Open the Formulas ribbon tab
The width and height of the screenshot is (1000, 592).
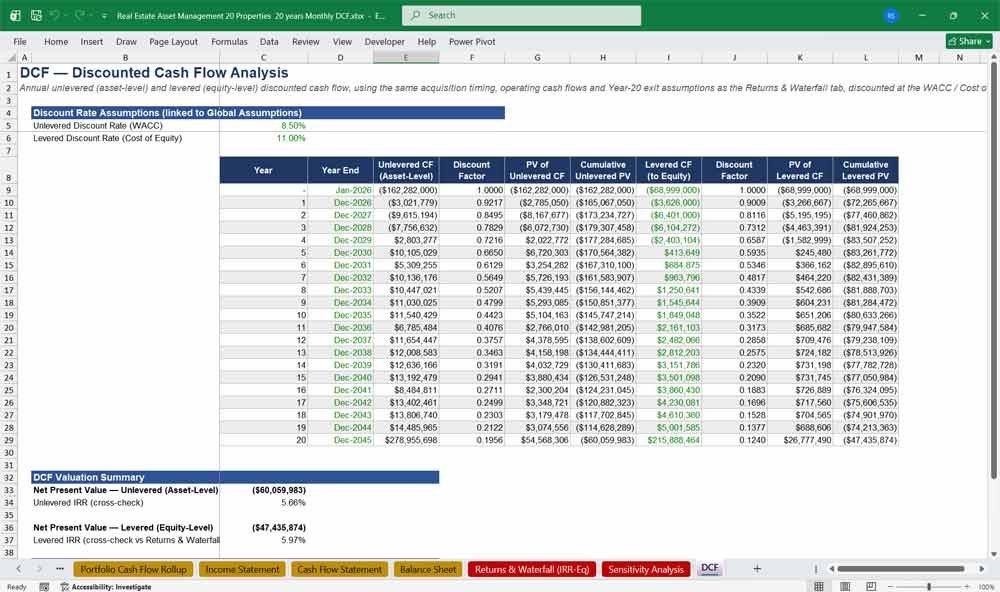pos(229,41)
